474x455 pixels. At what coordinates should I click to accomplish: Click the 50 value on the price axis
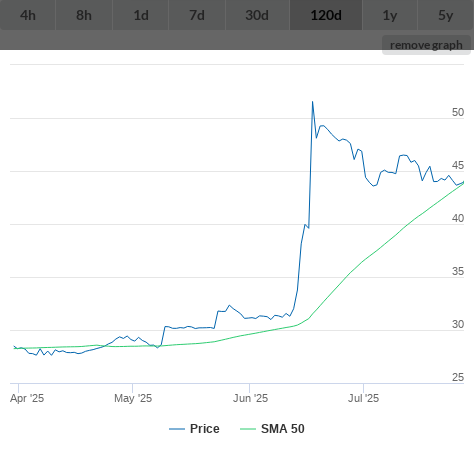458,112
